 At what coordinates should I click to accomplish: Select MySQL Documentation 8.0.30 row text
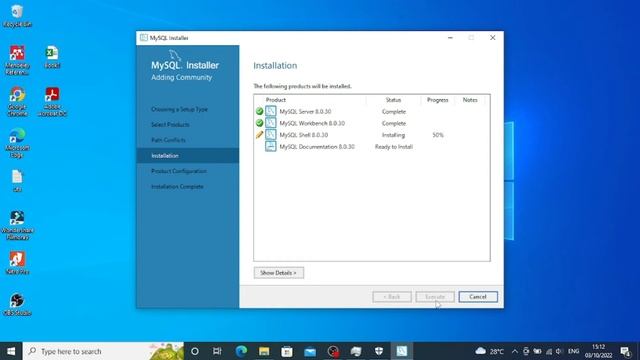(317, 146)
